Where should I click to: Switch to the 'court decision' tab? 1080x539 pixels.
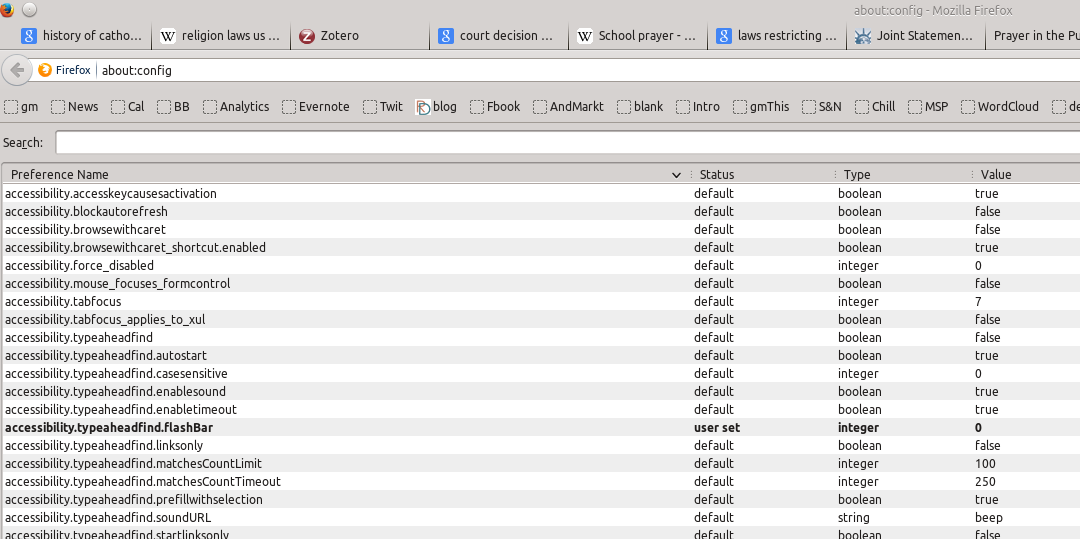pyautogui.click(x=499, y=36)
